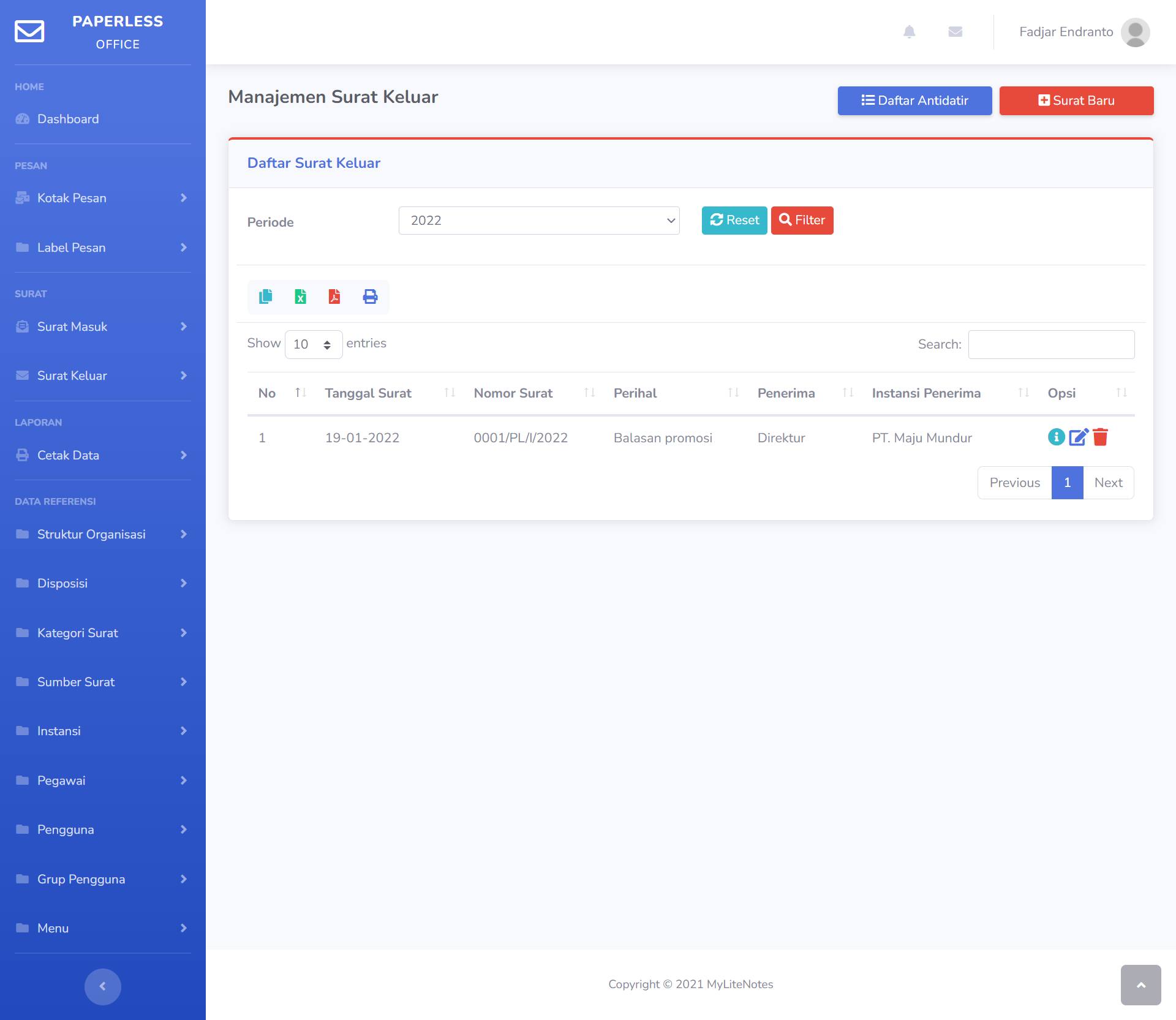Open the Pegawai sidebar item
The image size is (1176, 1020).
tap(103, 780)
